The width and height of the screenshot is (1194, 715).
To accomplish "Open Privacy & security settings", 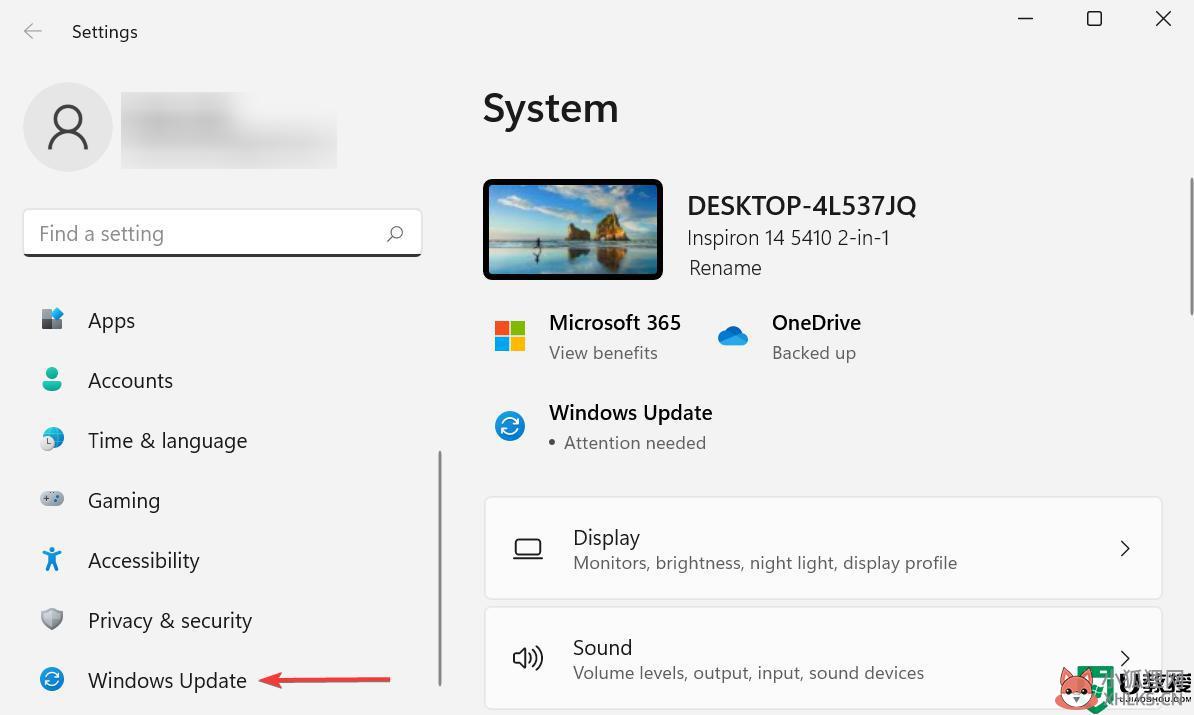I will (170, 621).
